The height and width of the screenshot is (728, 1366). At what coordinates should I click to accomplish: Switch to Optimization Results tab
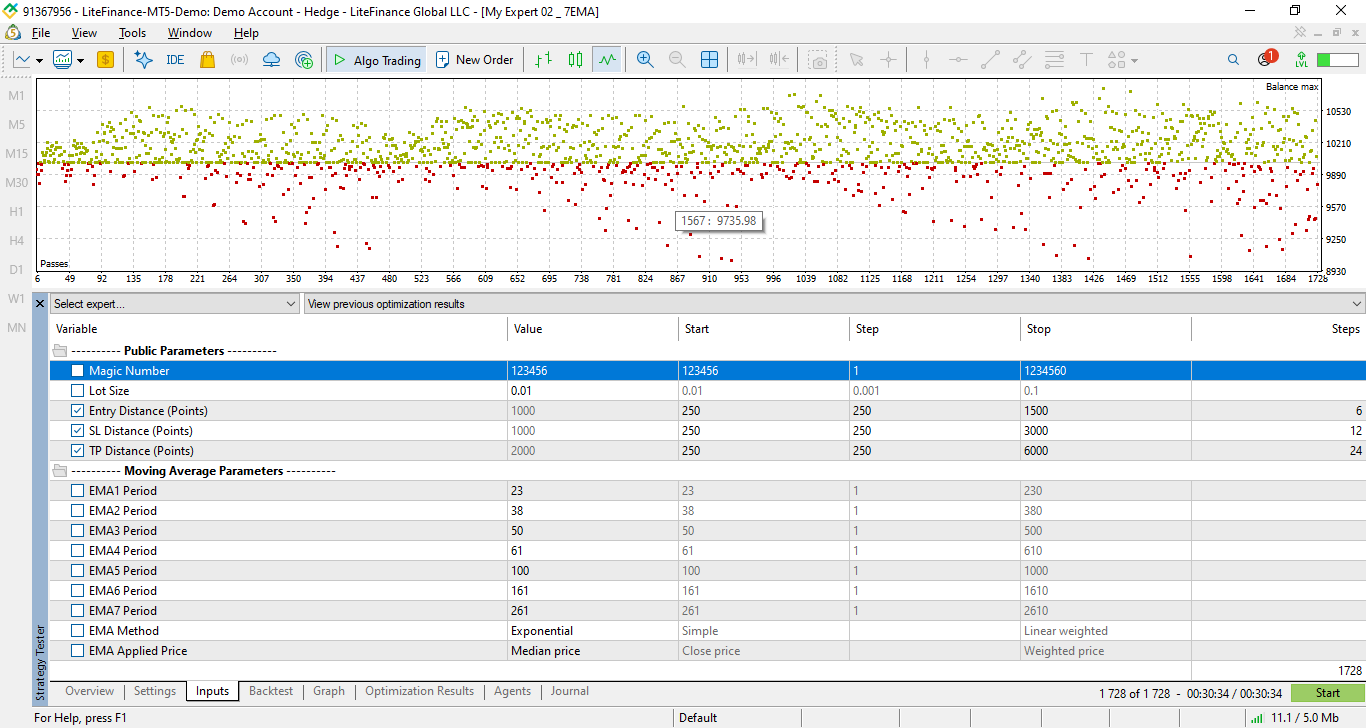point(419,691)
